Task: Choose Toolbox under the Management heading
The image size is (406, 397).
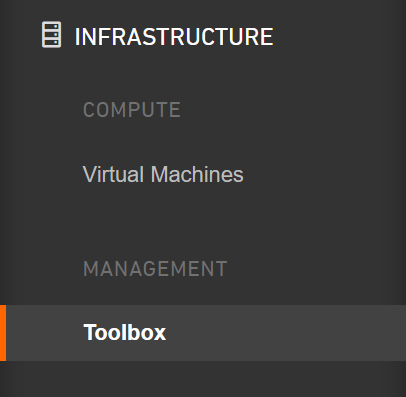Action: 125,332
